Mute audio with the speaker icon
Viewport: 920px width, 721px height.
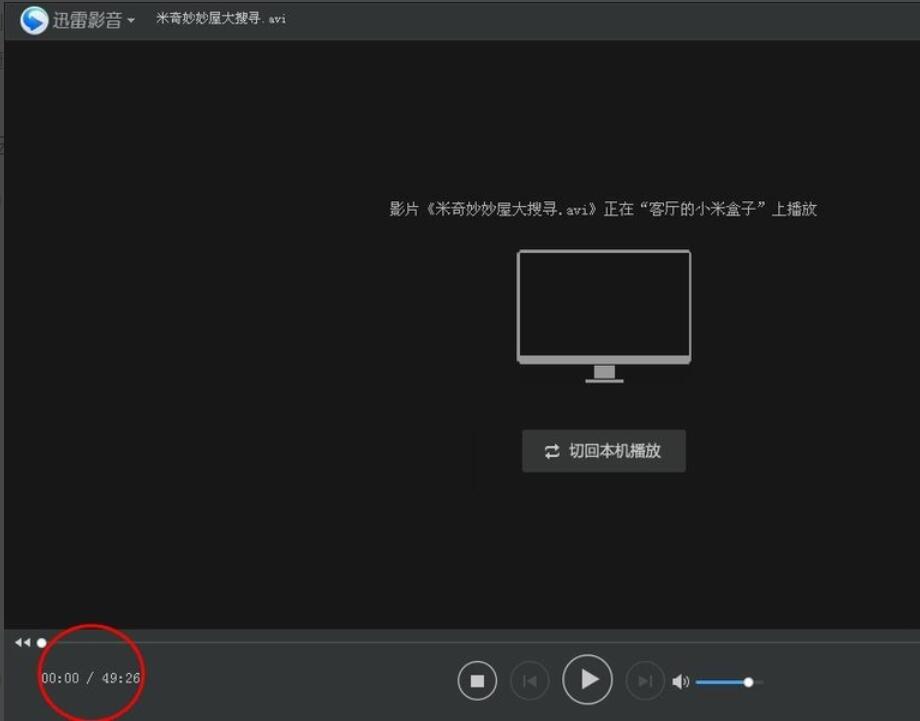(x=680, y=682)
